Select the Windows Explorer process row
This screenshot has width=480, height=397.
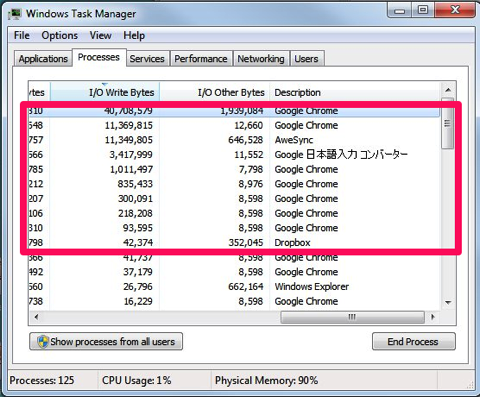pos(234,287)
